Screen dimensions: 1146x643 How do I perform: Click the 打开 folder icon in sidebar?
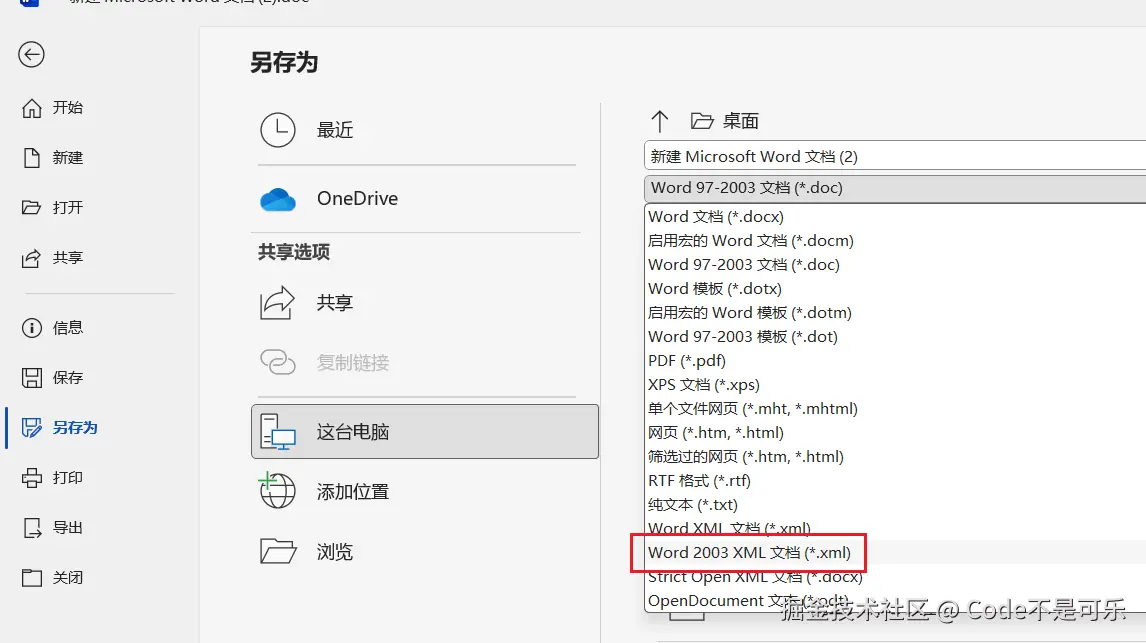click(x=31, y=208)
